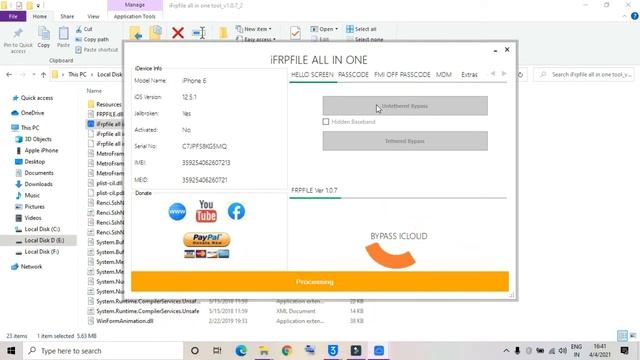The image size is (640, 360).
Task: Click Cut in the Clipboard group
Action: (84, 29)
